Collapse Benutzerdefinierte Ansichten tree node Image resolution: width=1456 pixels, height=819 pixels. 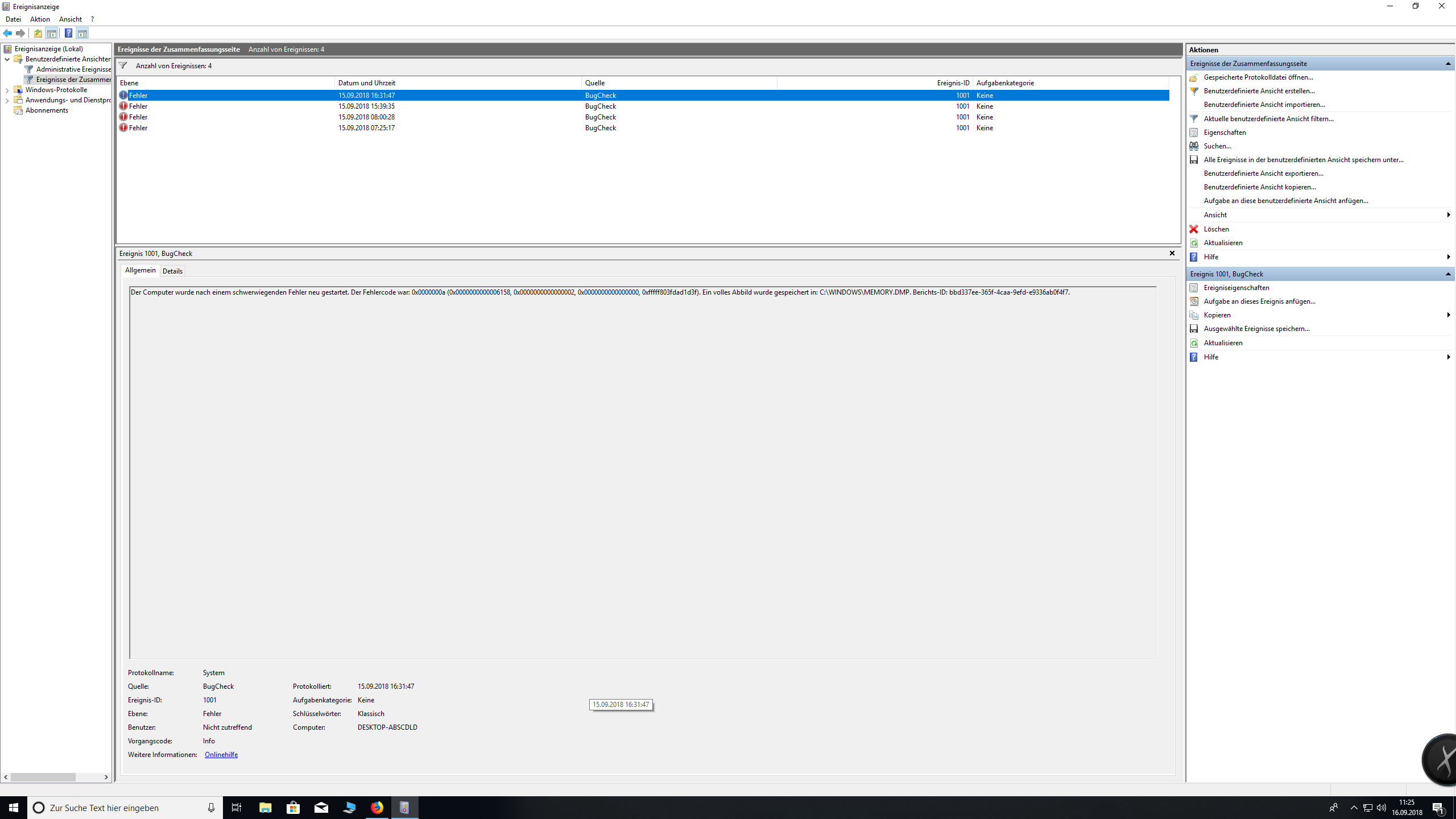(x=7, y=59)
